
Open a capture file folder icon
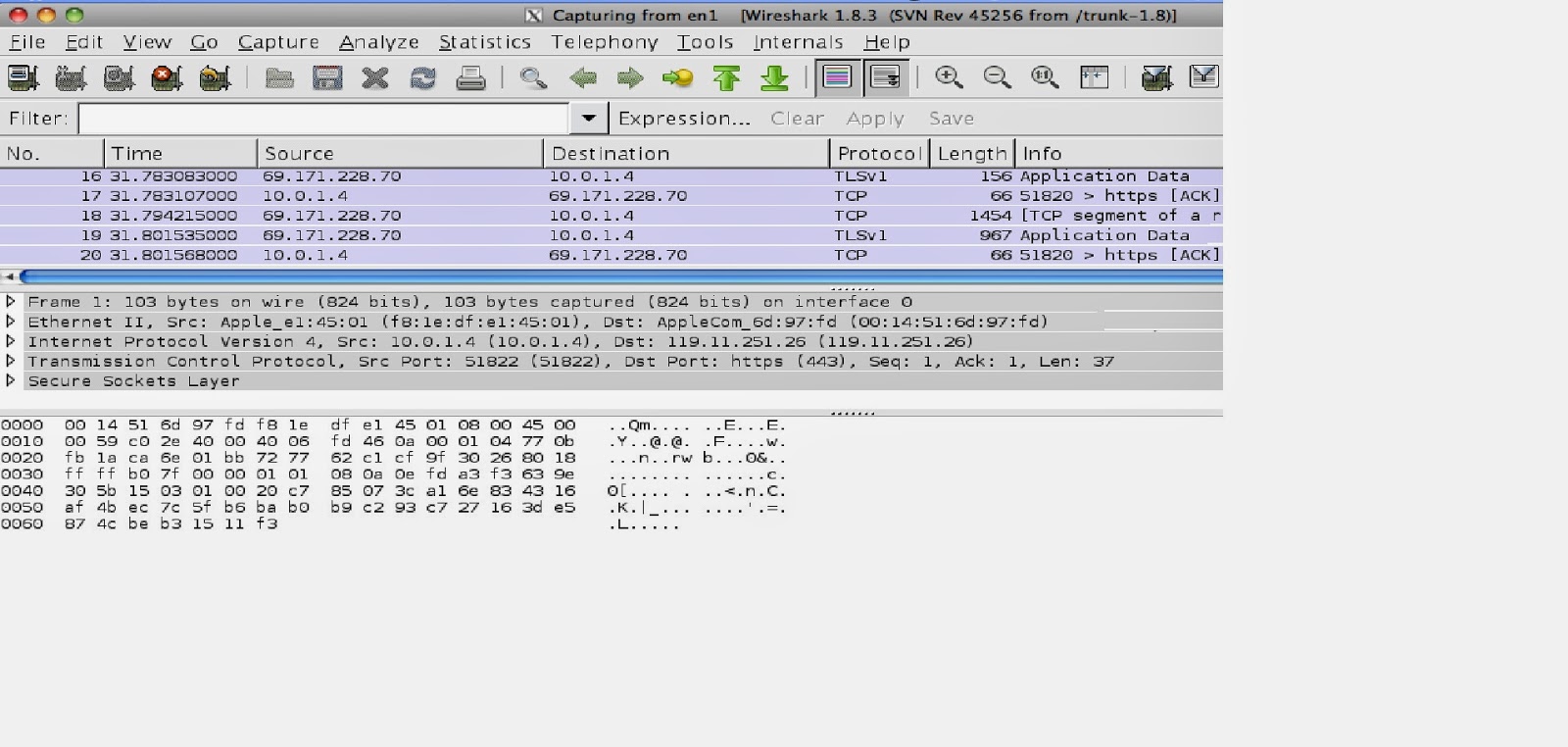coord(279,77)
